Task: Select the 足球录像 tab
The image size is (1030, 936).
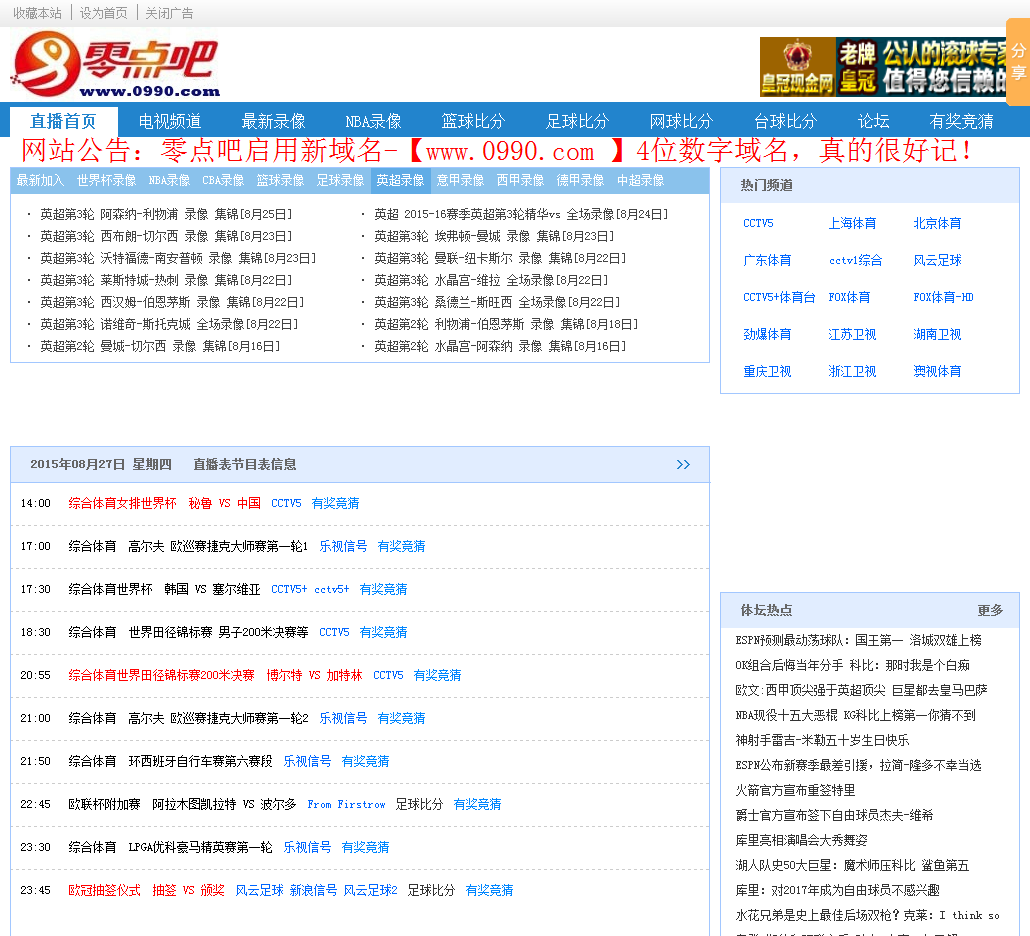Action: (340, 181)
